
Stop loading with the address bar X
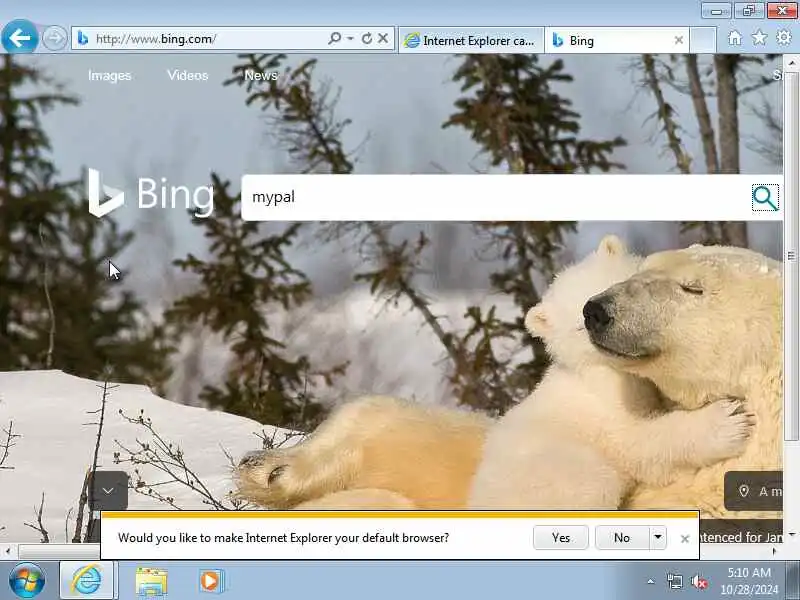[383, 38]
